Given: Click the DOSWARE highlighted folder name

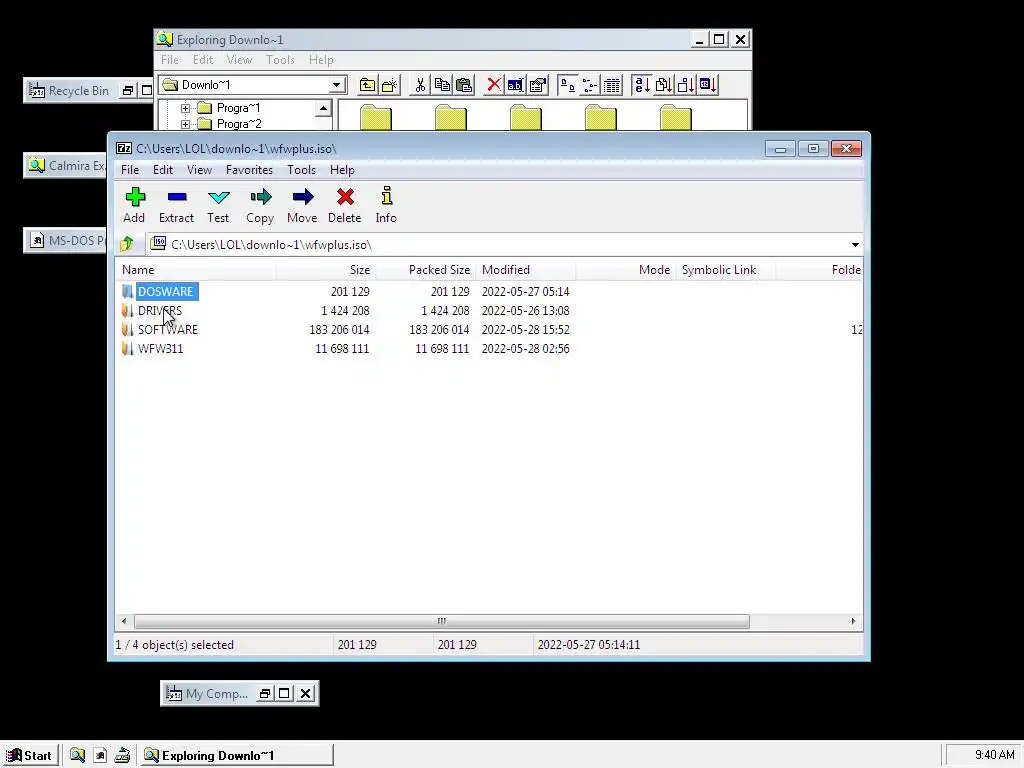Looking at the screenshot, I should (166, 292).
